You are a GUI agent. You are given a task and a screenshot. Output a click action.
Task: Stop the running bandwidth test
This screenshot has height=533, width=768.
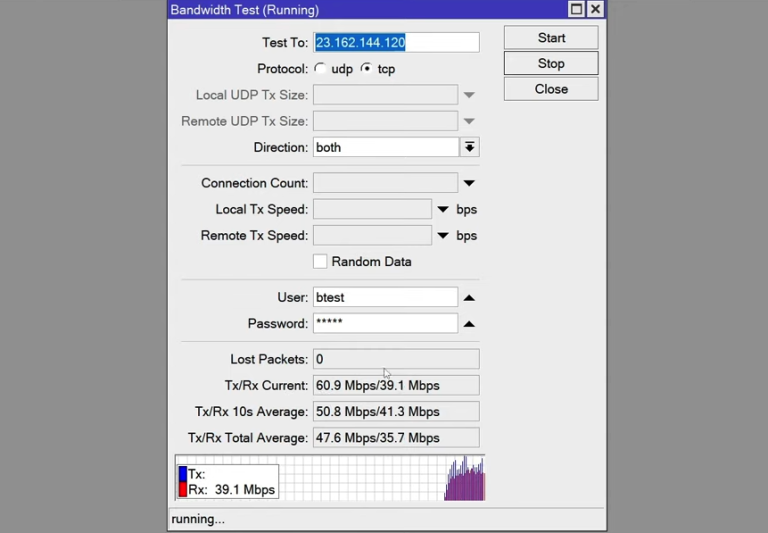(x=551, y=63)
